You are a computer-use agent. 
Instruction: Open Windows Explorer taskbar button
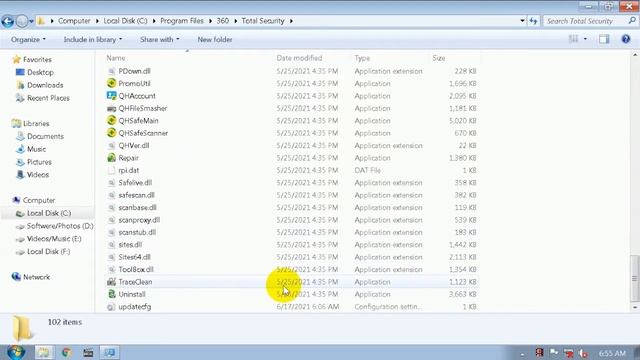44,352
